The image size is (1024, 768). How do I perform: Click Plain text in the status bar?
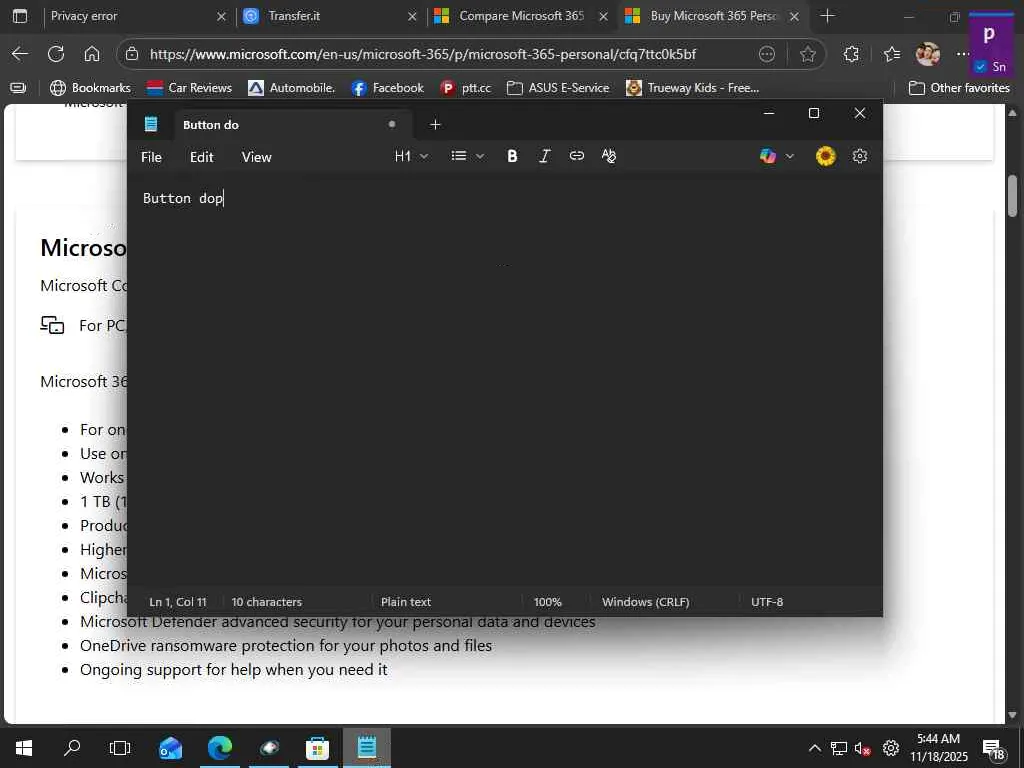406,601
